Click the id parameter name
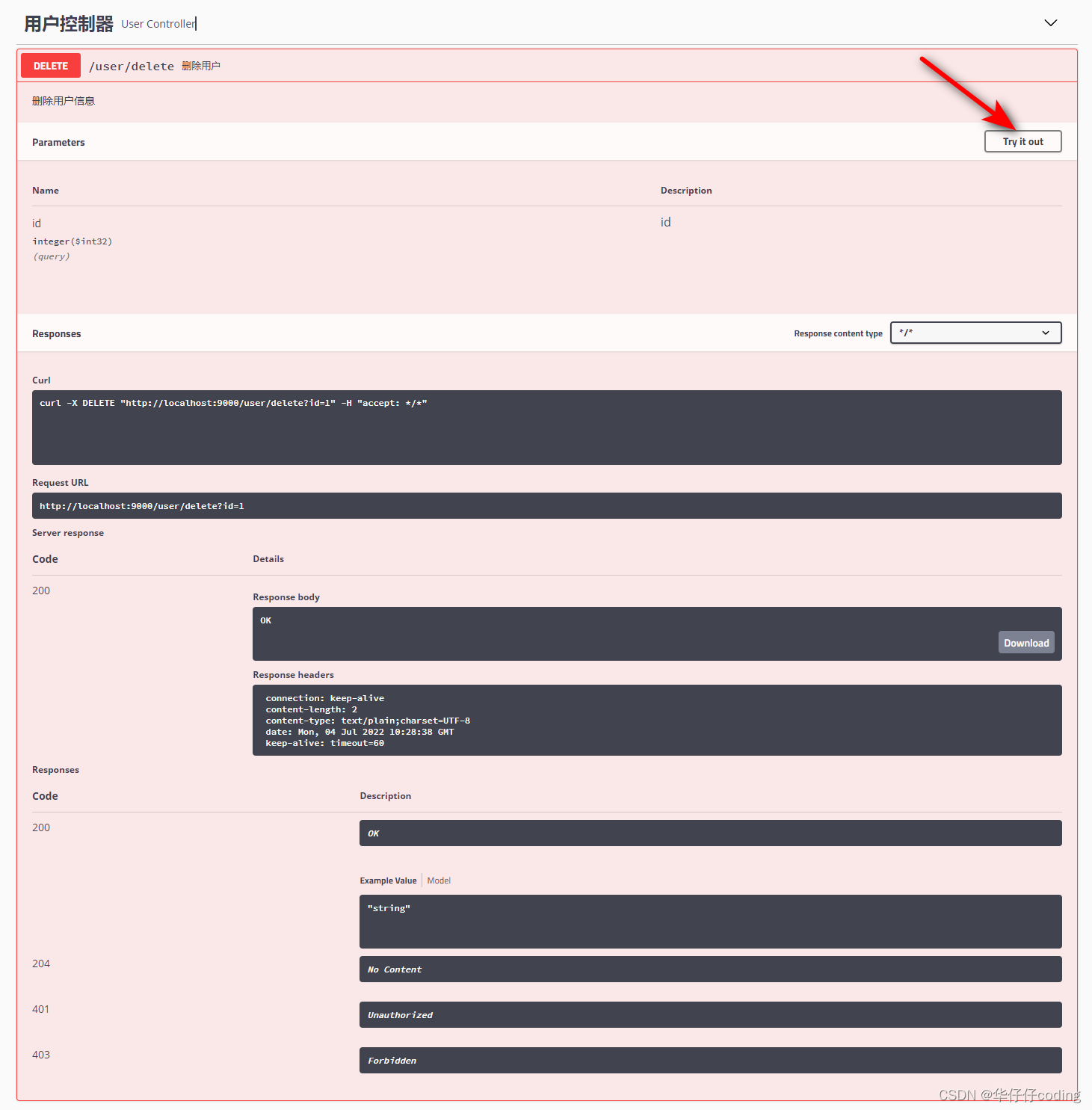This screenshot has width=1092, height=1110. tap(37, 223)
